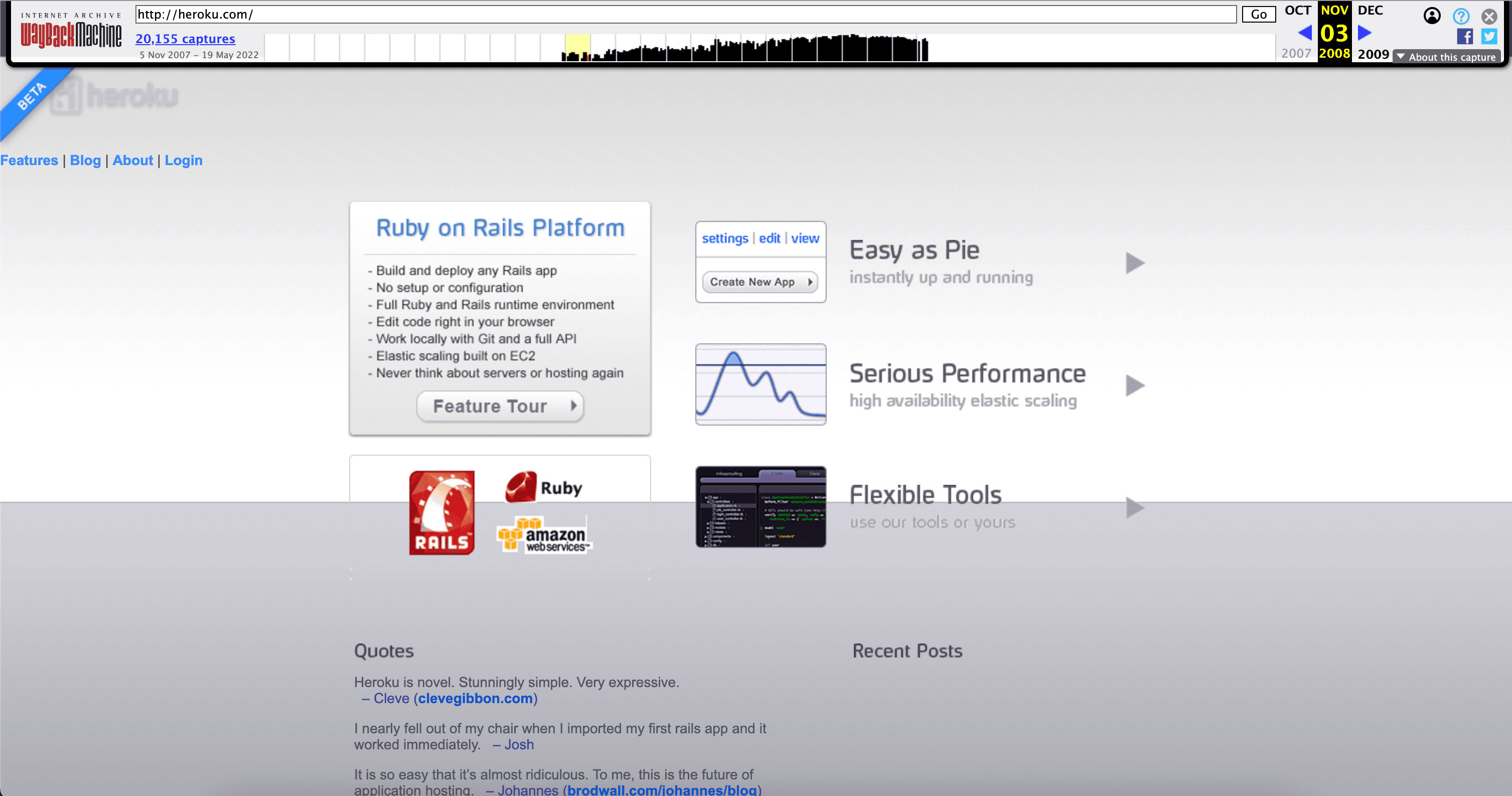Open the help question mark icon

1461,16
